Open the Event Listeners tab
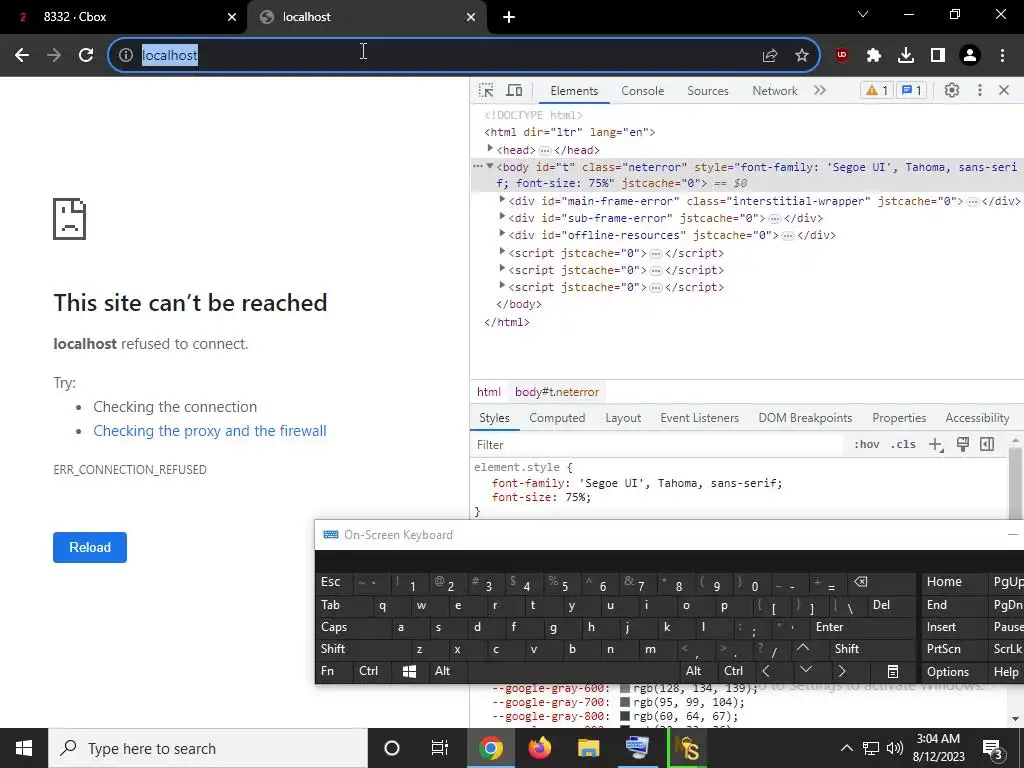 point(699,418)
